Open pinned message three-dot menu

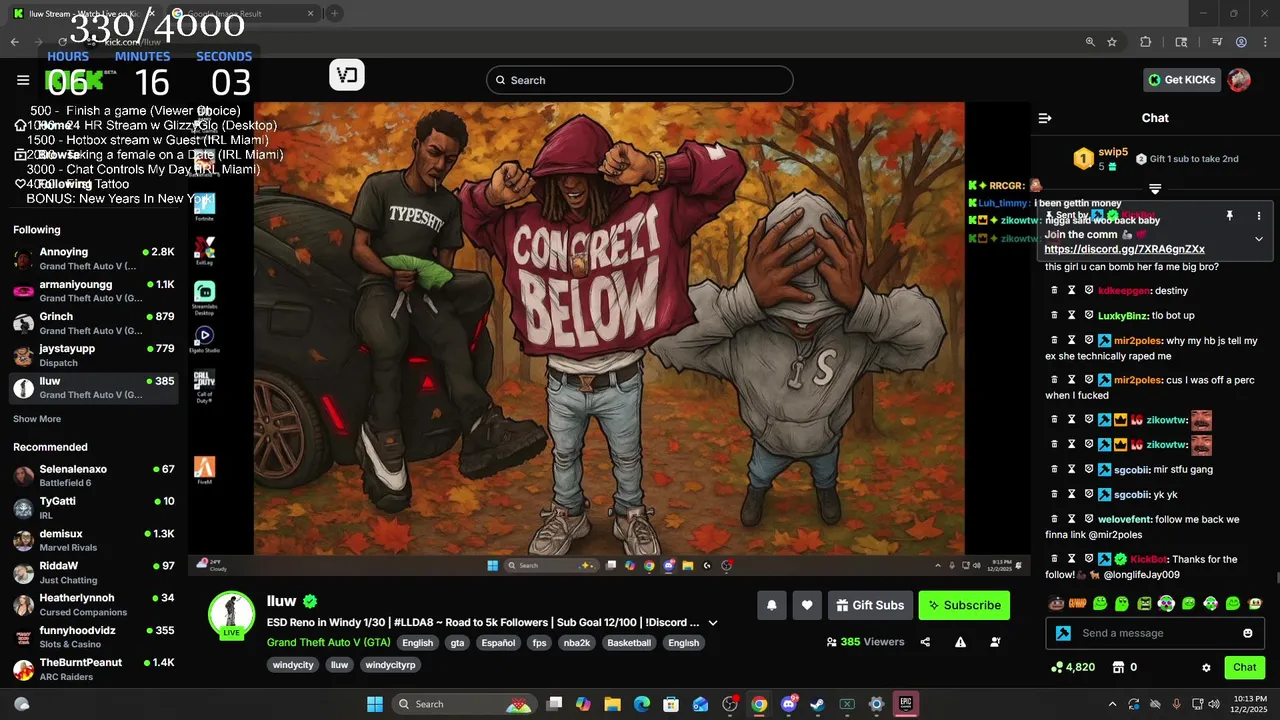click(1259, 216)
